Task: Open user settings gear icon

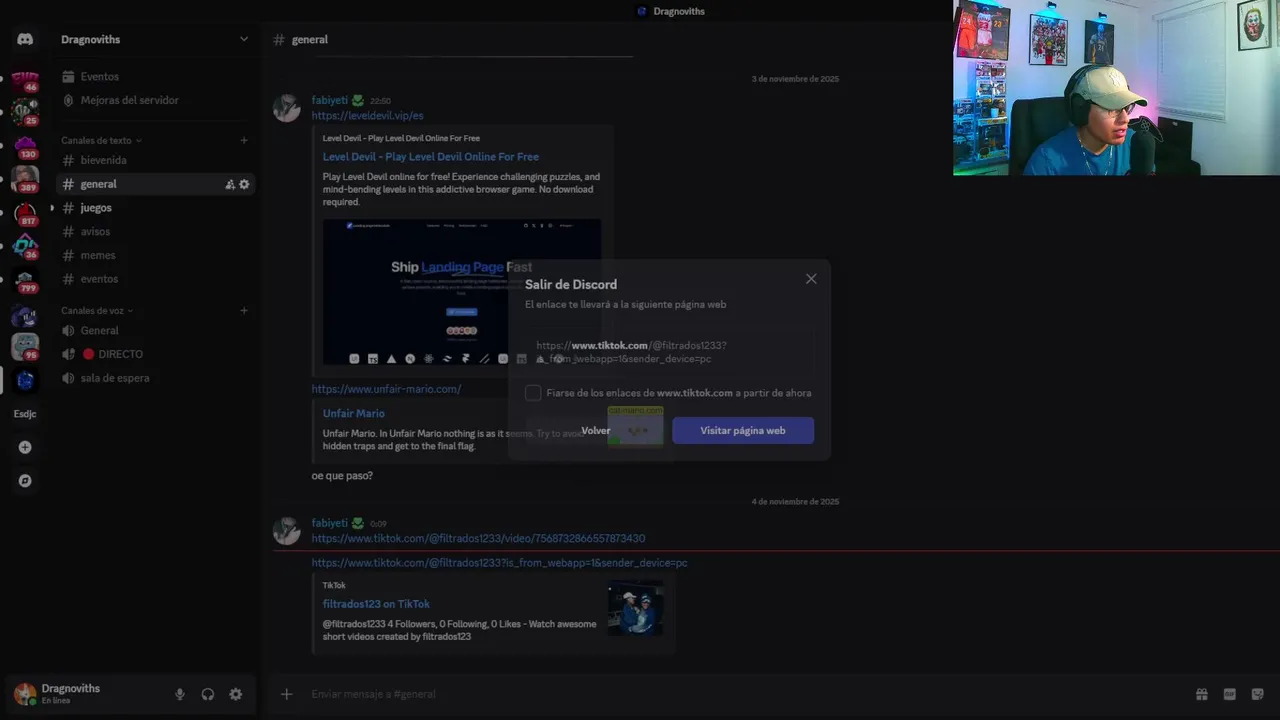Action: click(236, 694)
